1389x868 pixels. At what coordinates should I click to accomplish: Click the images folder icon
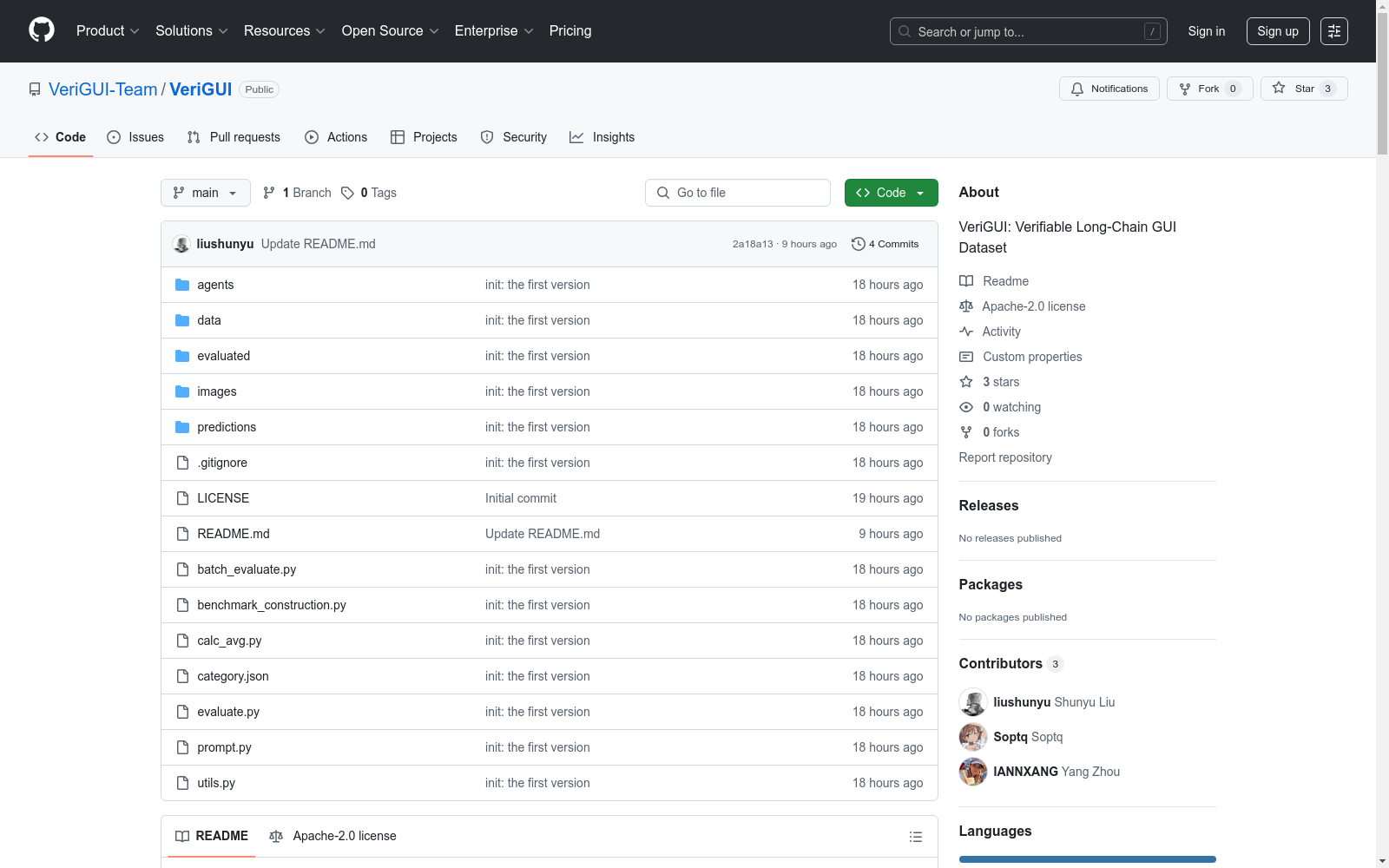pyautogui.click(x=182, y=391)
